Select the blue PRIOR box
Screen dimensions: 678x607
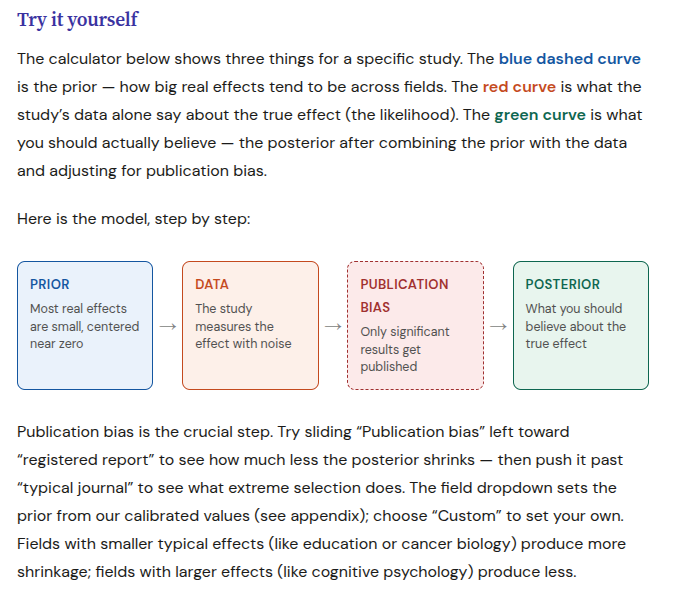click(x=85, y=326)
